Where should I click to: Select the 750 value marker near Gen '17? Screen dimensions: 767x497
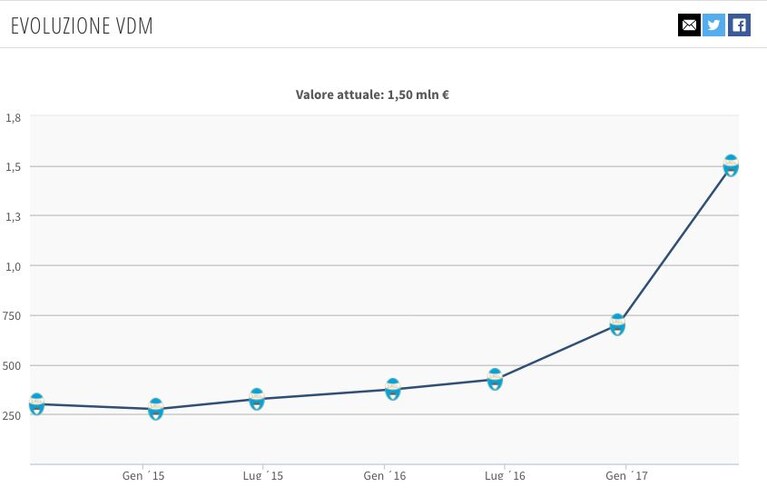(618, 325)
